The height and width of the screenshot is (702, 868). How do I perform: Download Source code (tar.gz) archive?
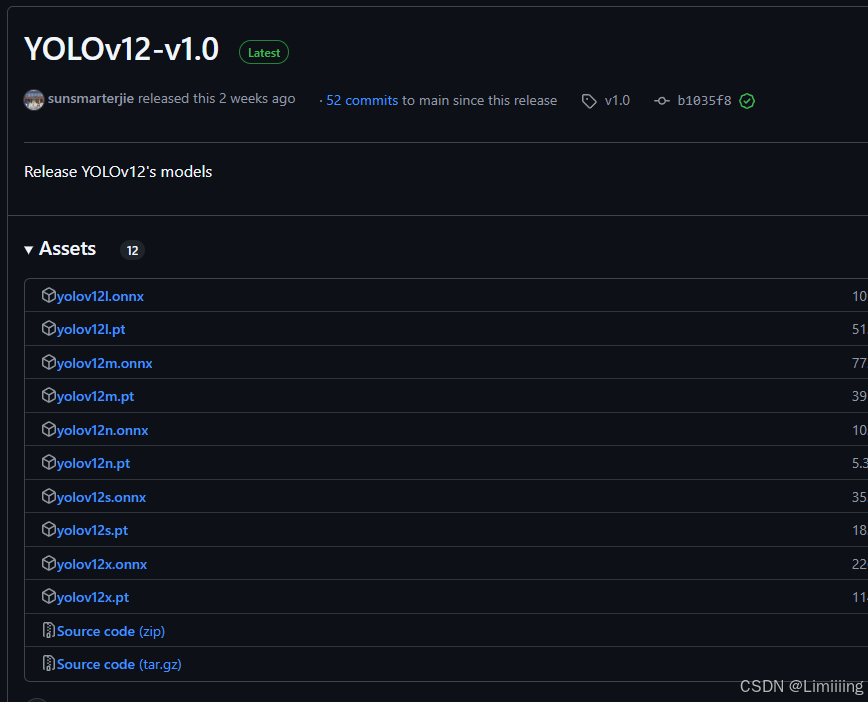tap(119, 664)
